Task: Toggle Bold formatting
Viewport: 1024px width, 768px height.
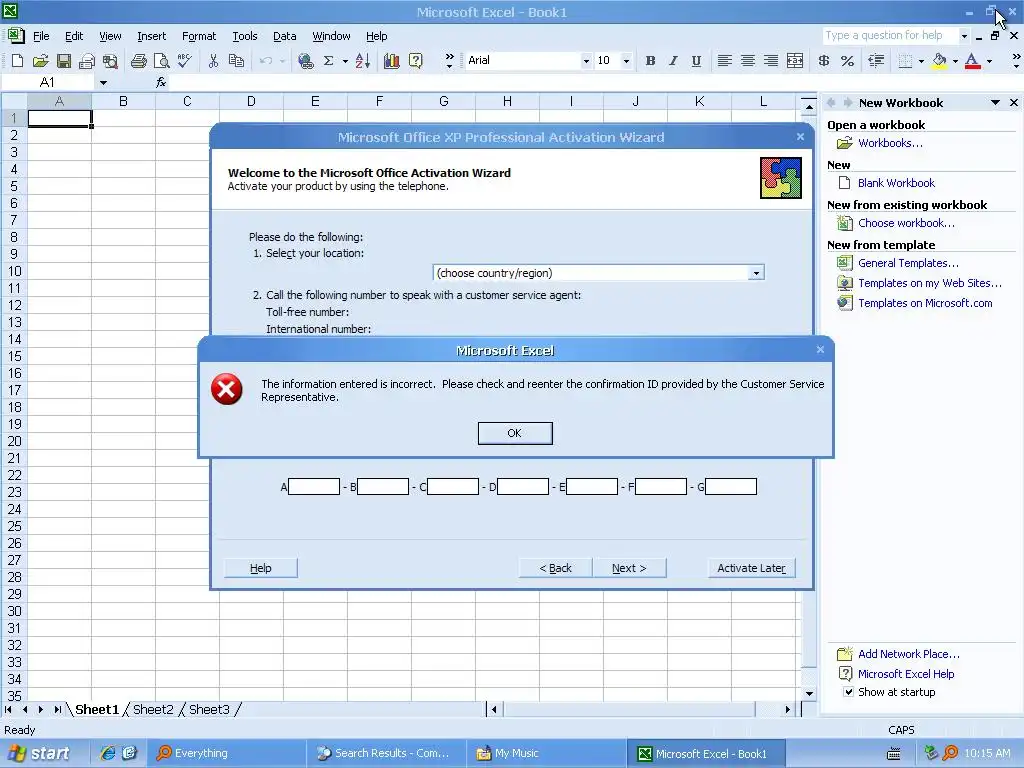Action: pos(650,61)
